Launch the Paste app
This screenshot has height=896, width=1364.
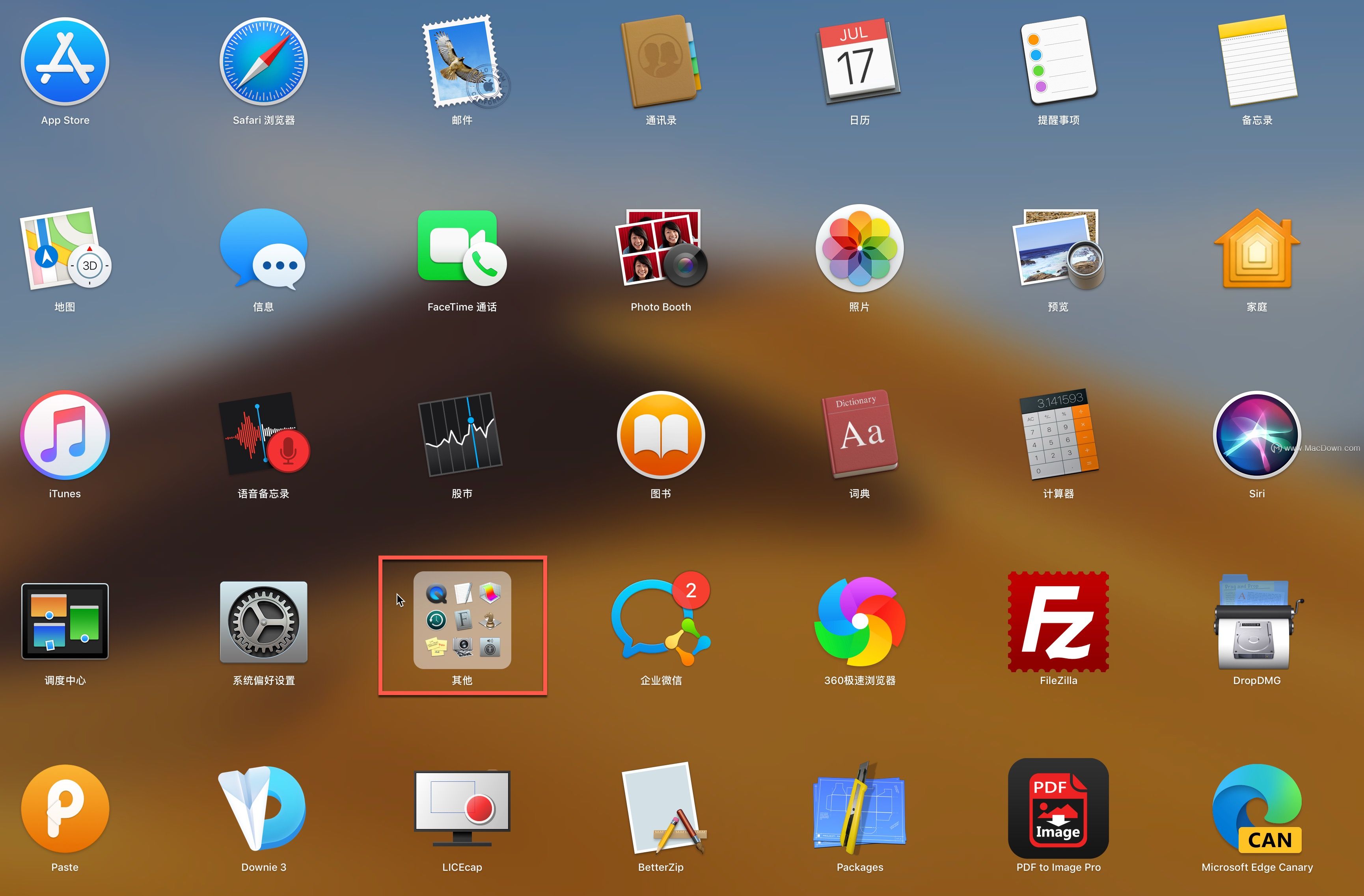(65, 809)
